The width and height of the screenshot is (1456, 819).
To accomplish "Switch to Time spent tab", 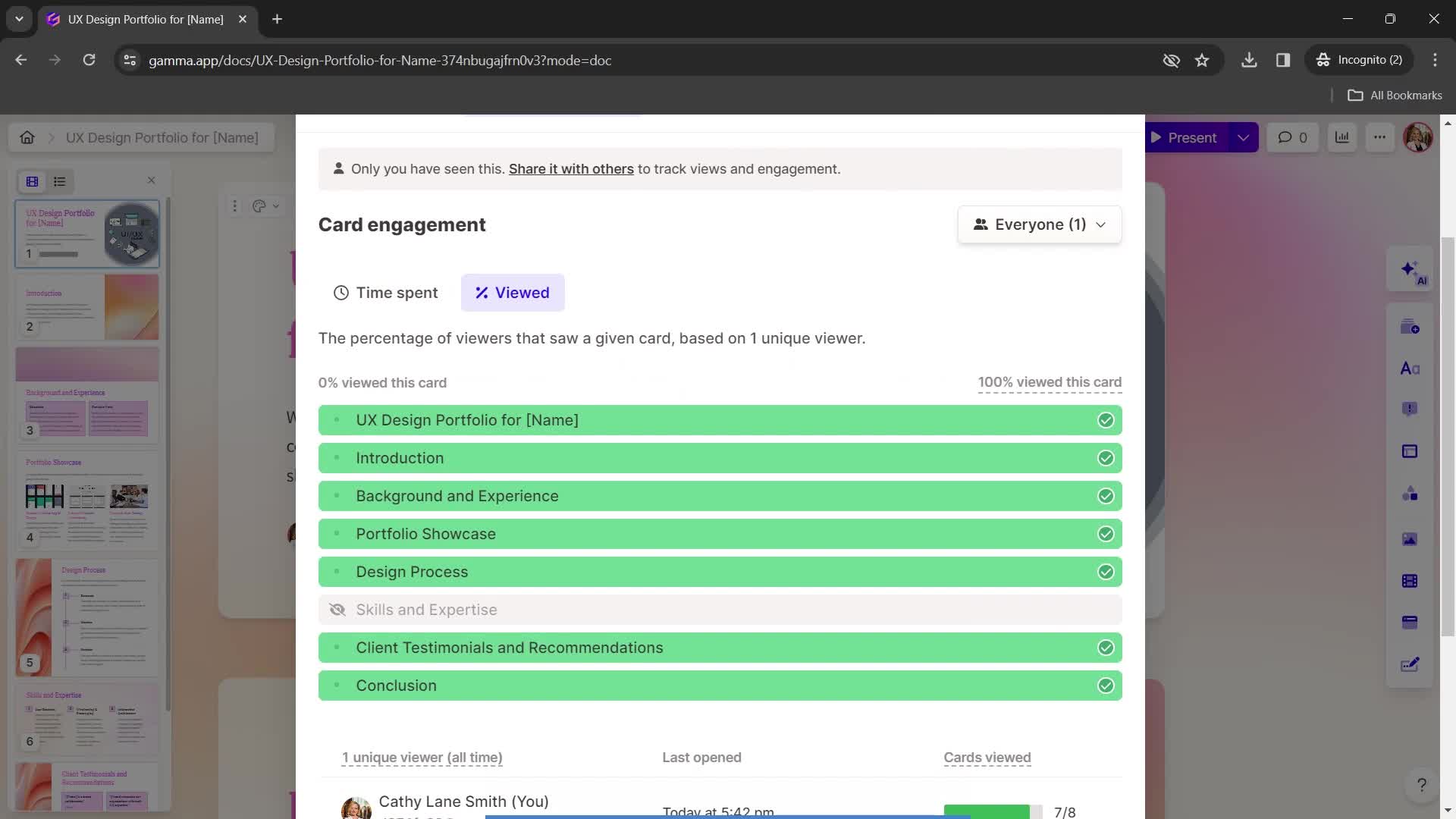I will point(386,293).
